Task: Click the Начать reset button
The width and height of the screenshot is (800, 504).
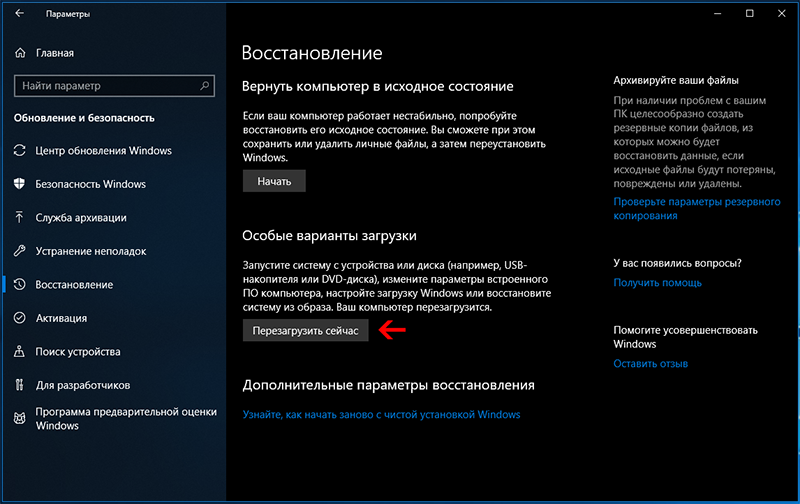Action: tap(274, 181)
